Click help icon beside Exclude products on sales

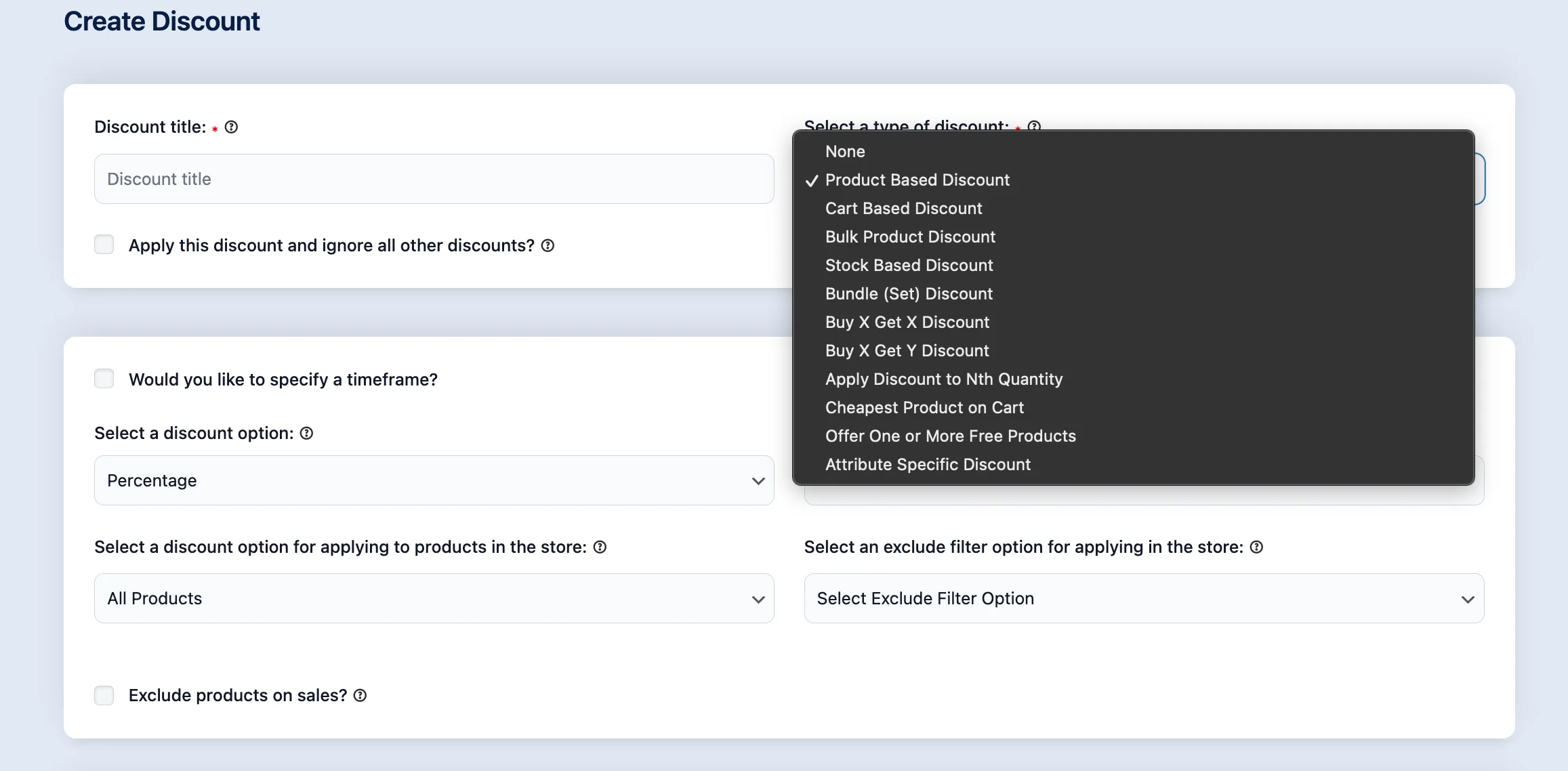[x=360, y=696]
